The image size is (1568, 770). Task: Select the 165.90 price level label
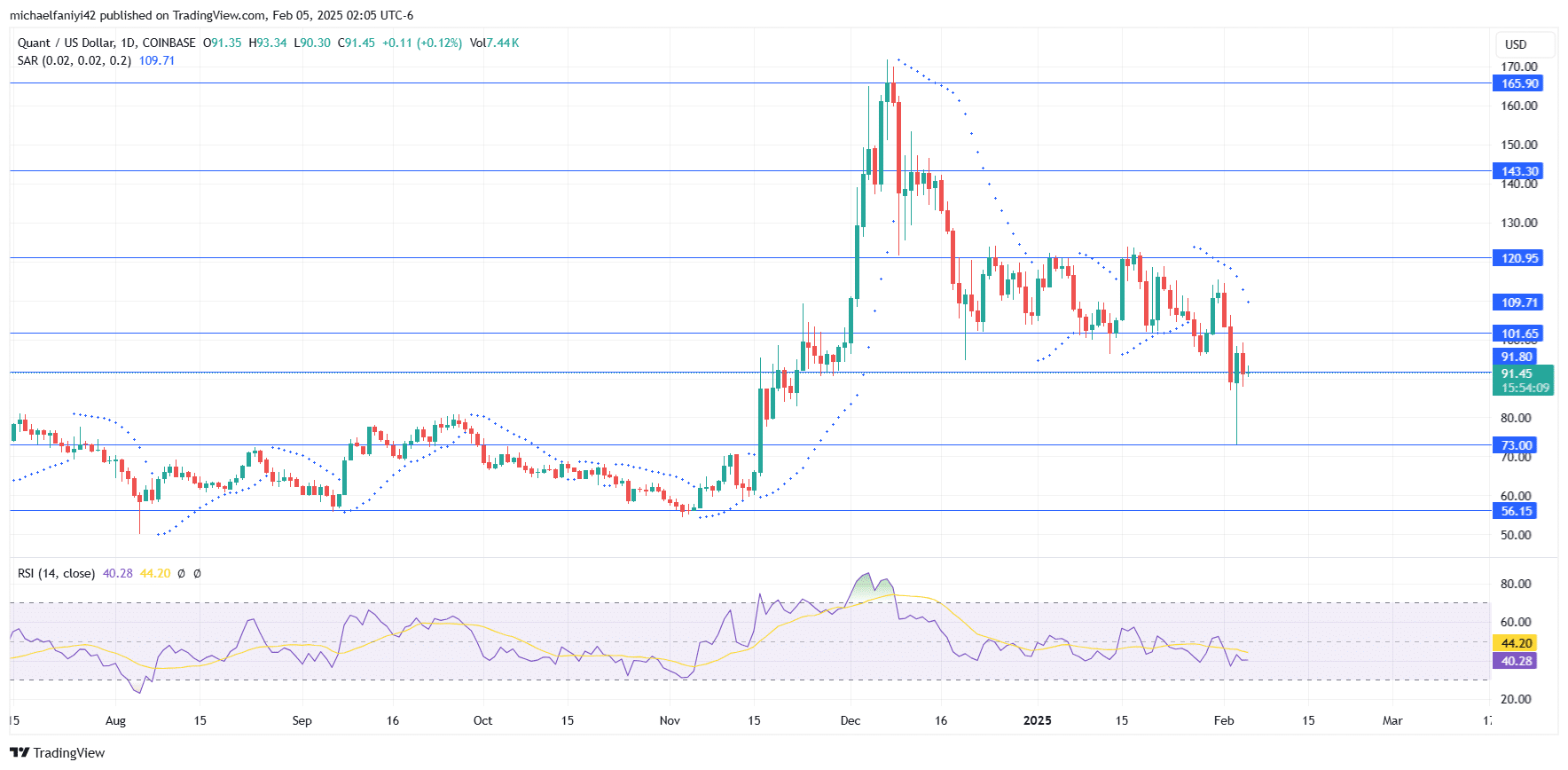coord(1519,83)
